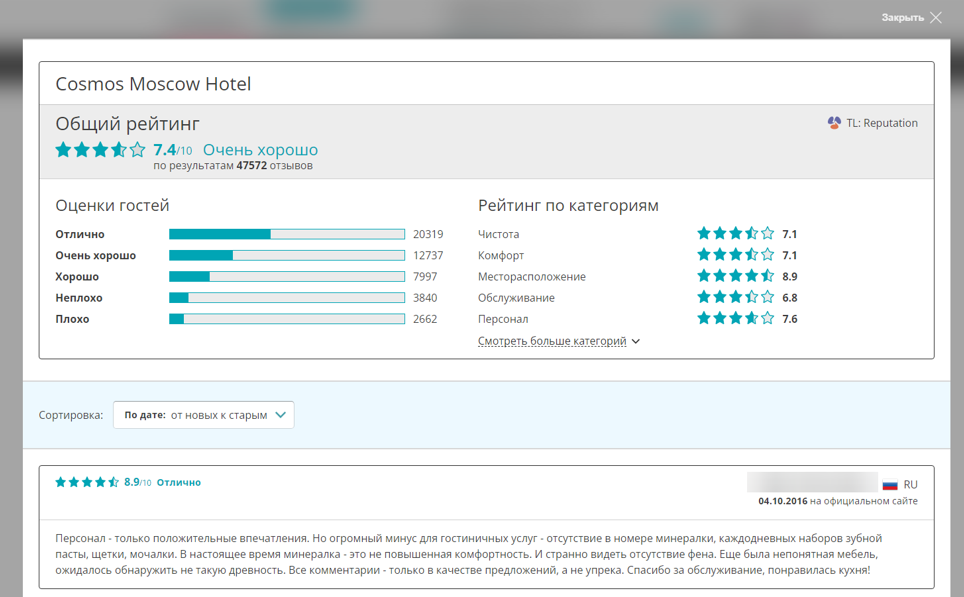Click the Очень хорошо count 12737
Screen dimensions: 964x597
pyautogui.click(x=428, y=255)
